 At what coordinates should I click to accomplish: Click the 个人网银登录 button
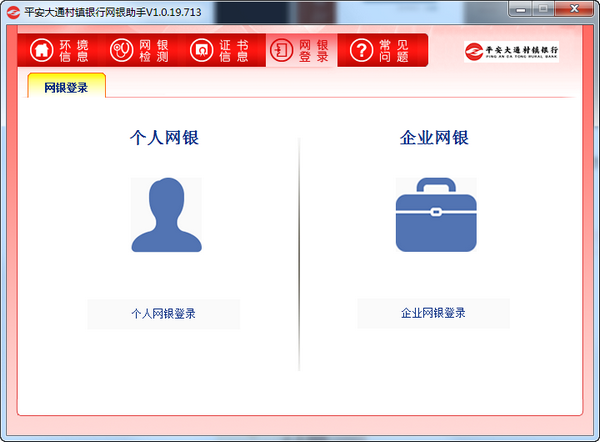click(164, 314)
